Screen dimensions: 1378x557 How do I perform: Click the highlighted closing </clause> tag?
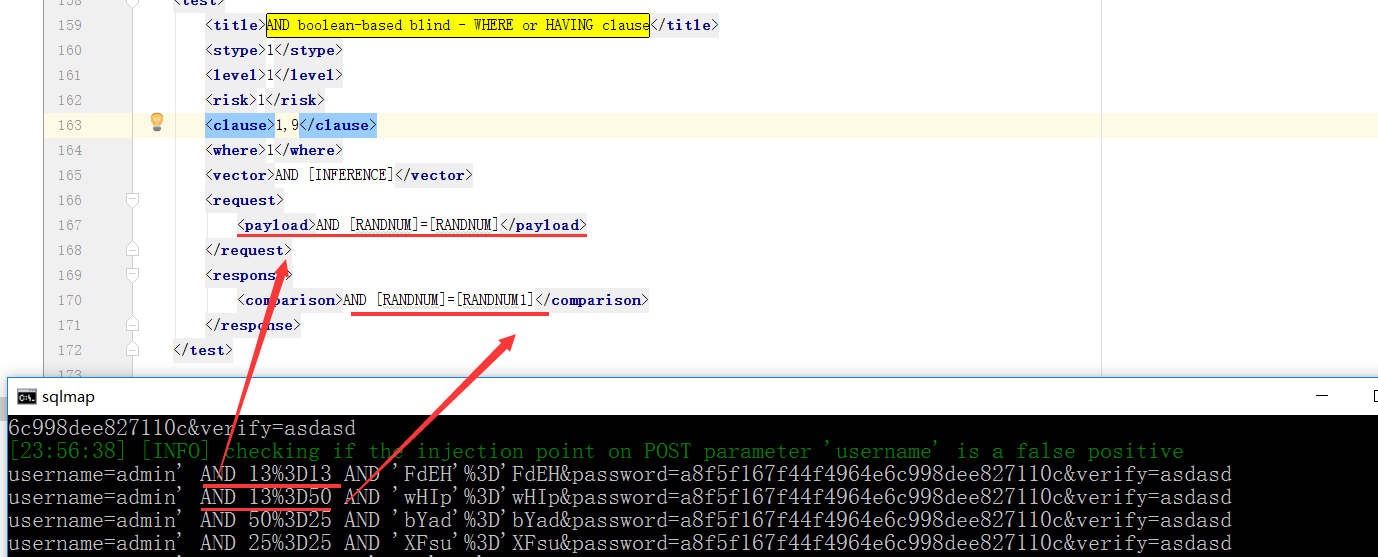pos(338,125)
